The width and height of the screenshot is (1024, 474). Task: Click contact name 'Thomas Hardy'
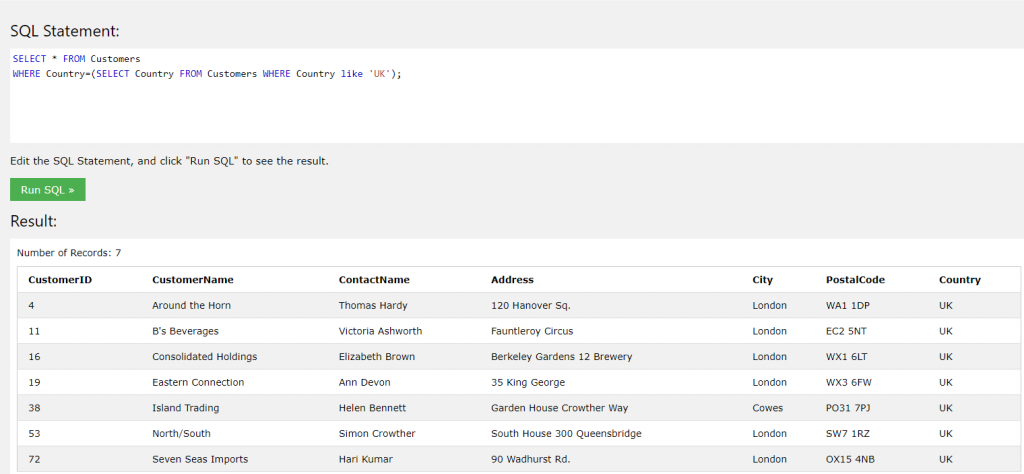[373, 305]
